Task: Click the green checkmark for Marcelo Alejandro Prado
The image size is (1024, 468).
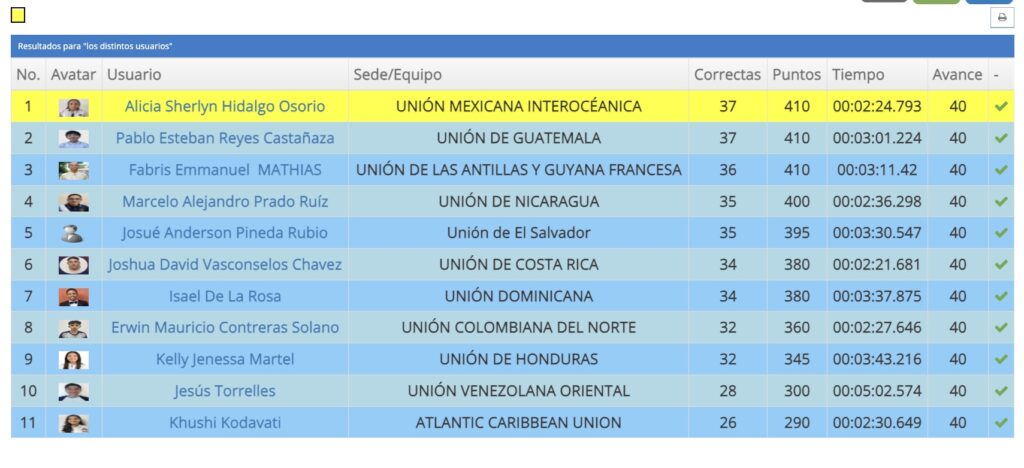Action: [1001, 201]
